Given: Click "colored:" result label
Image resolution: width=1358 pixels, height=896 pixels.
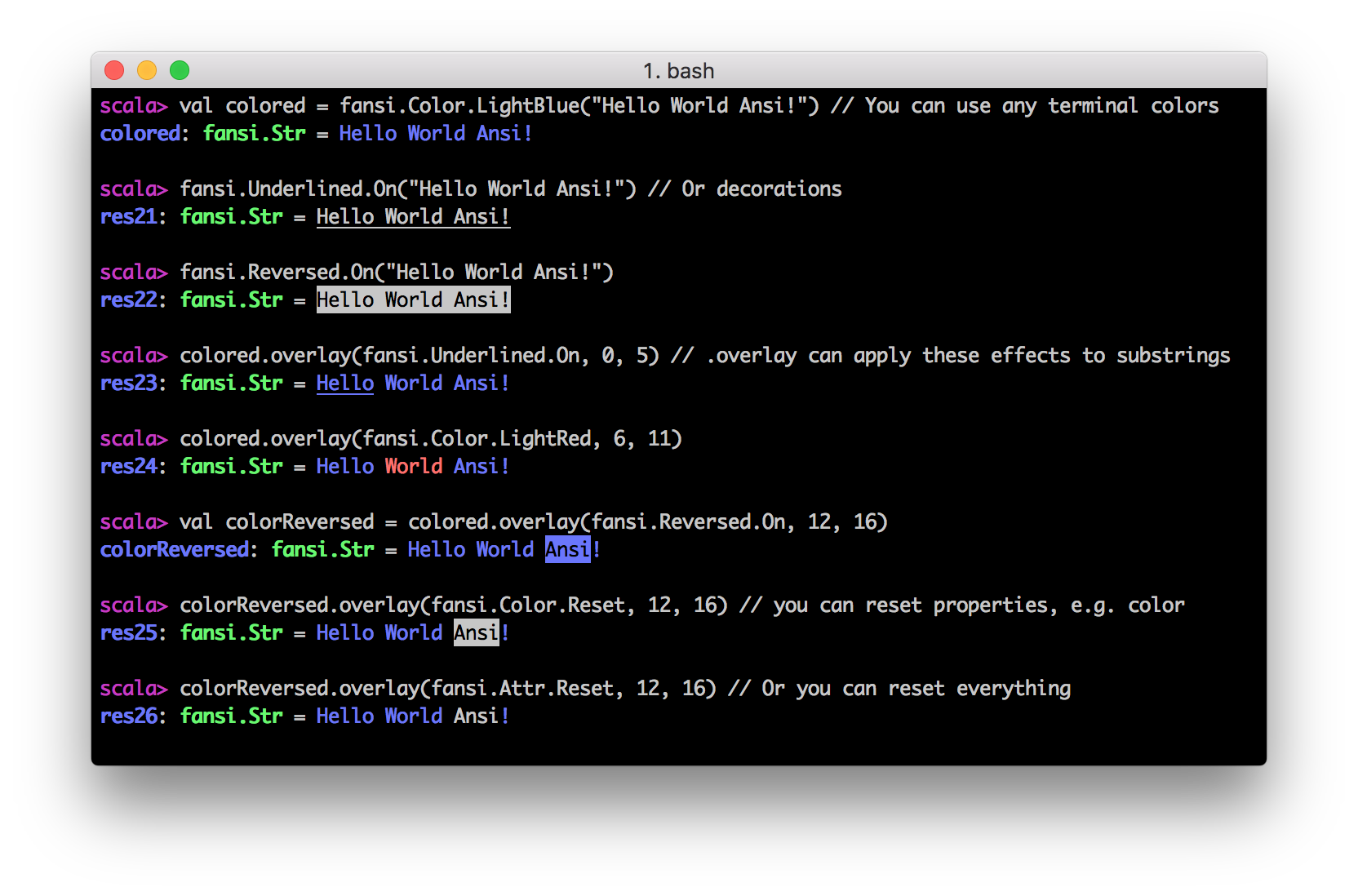Looking at the screenshot, I should (144, 134).
